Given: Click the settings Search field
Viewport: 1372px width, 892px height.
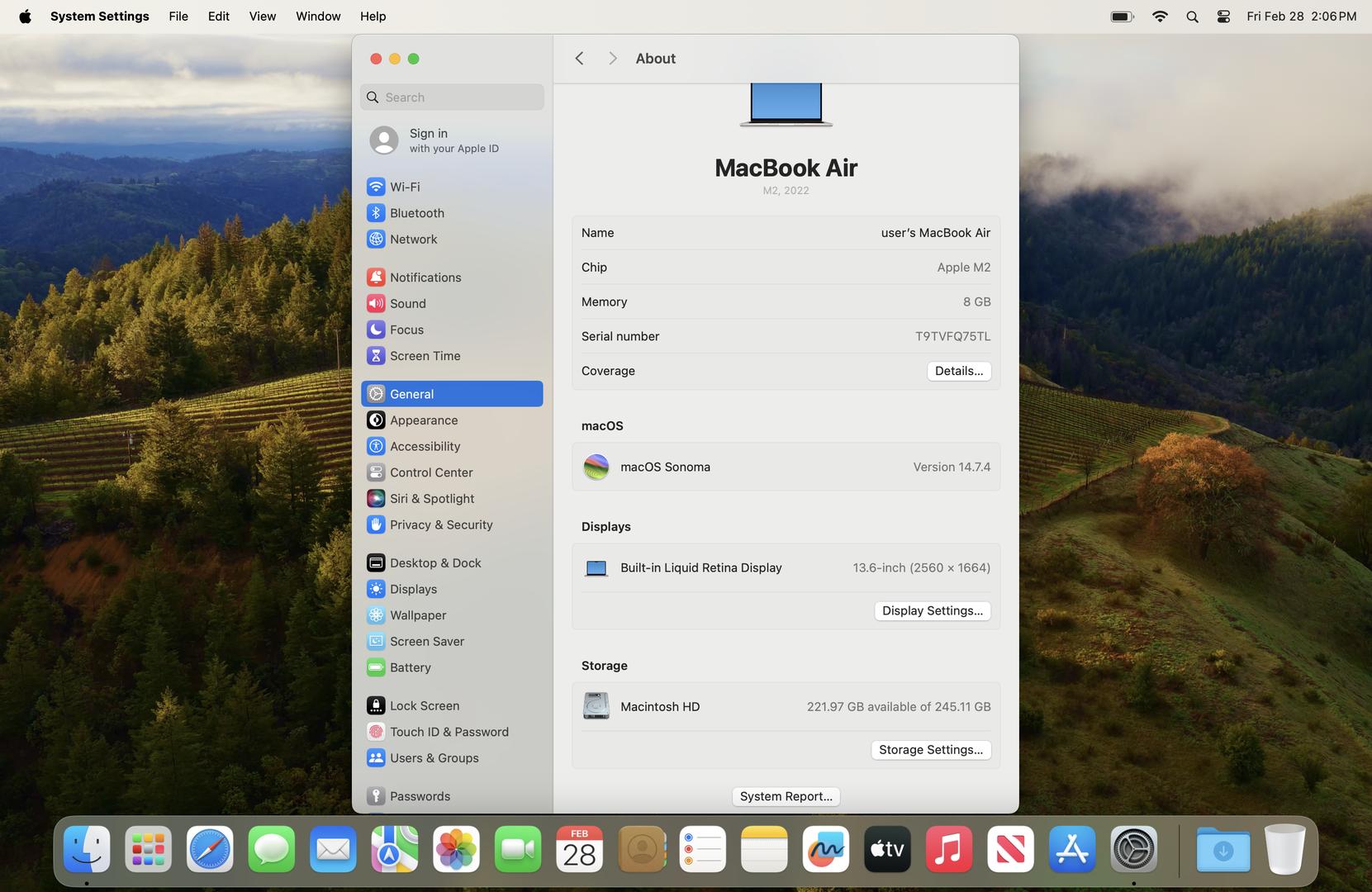Looking at the screenshot, I should point(453,97).
